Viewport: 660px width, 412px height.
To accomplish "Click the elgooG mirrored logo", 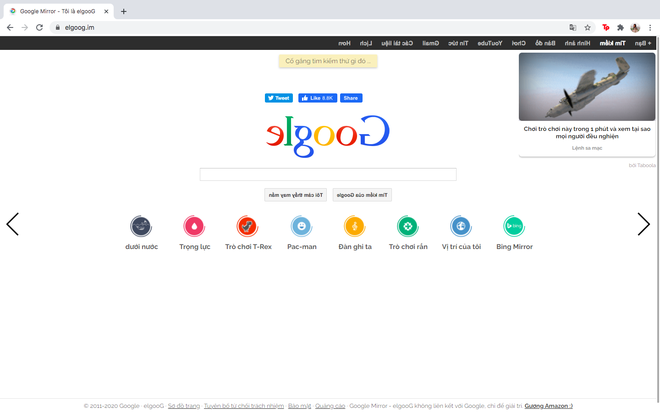I will (x=328, y=136).
